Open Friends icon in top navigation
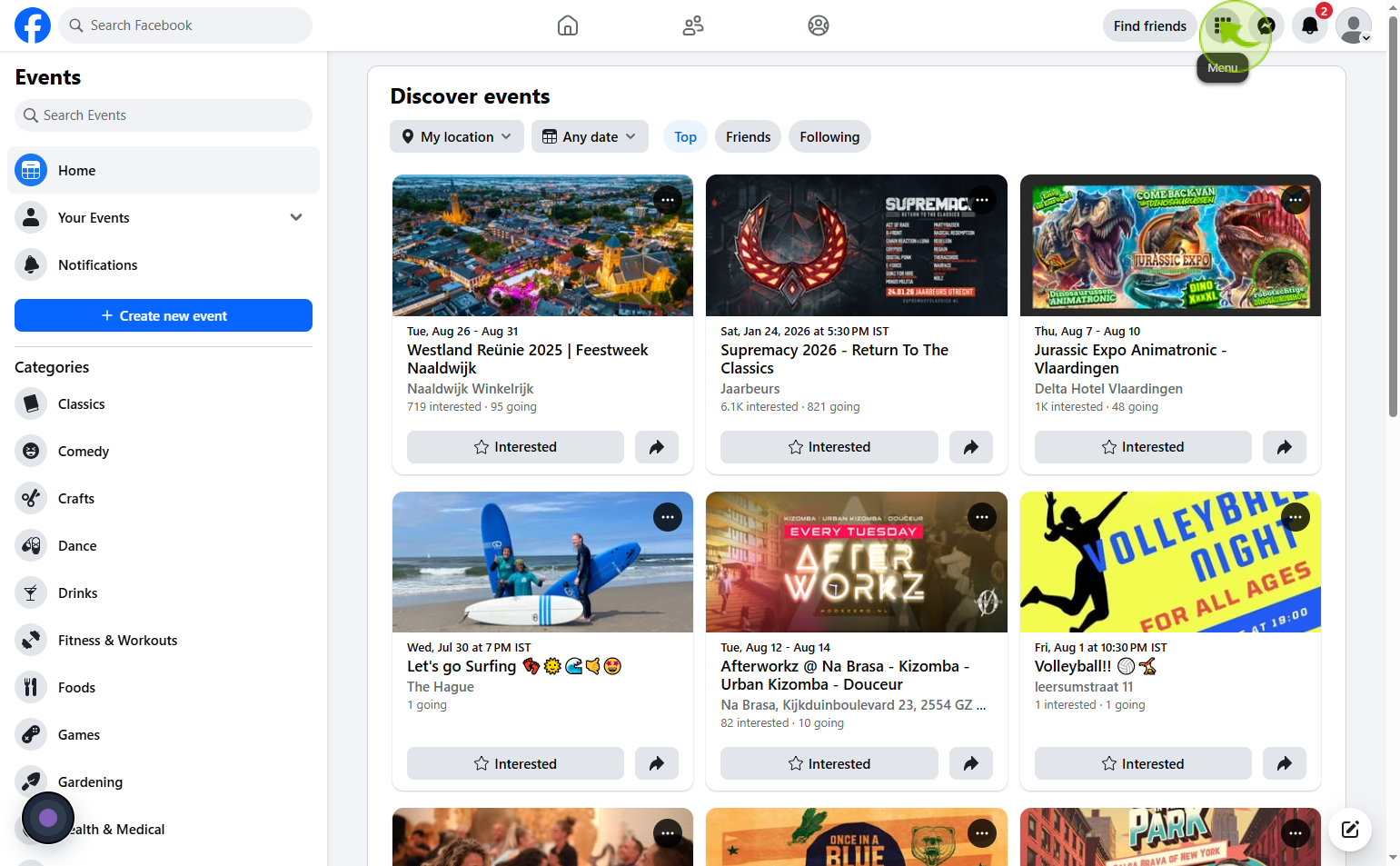The height and width of the screenshot is (866, 1400). pos(693,25)
